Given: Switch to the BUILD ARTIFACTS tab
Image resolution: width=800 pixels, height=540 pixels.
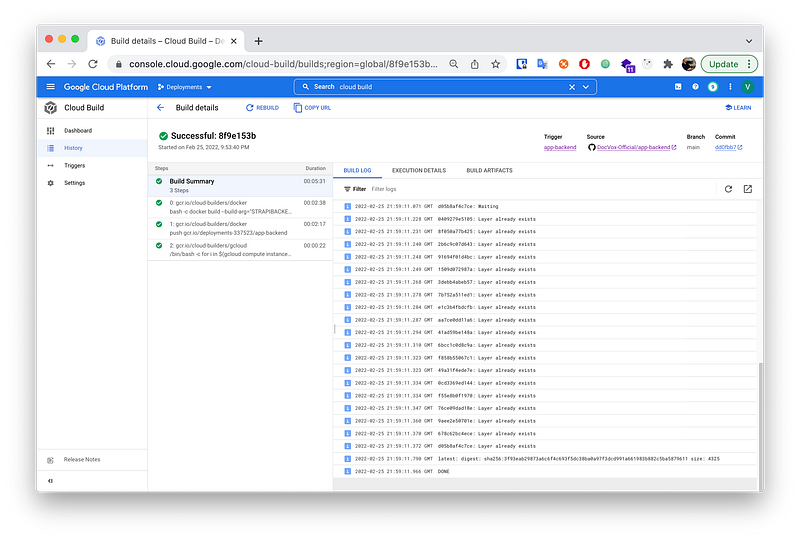Looking at the screenshot, I should pyautogui.click(x=489, y=170).
